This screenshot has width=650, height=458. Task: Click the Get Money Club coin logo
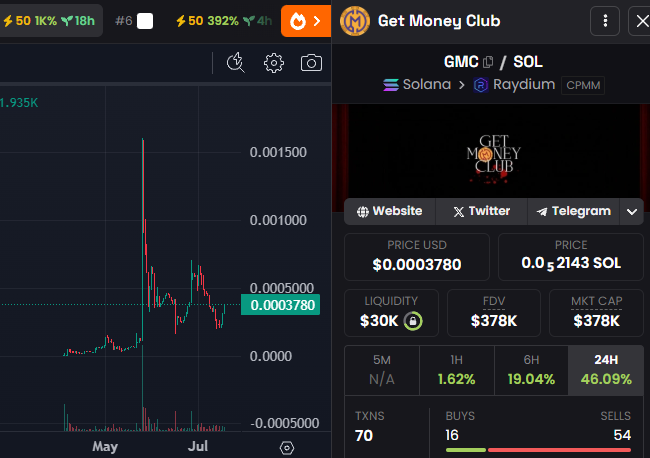(355, 21)
